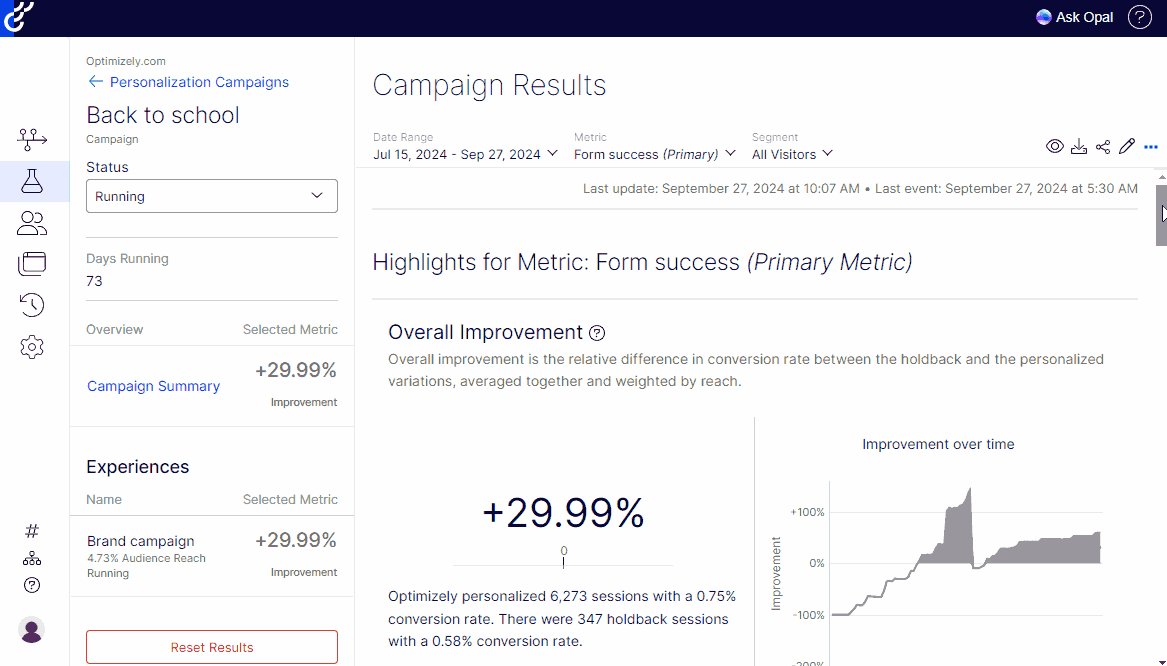Select the Brand campaign experience
This screenshot has height=666, width=1167.
pyautogui.click(x=141, y=541)
